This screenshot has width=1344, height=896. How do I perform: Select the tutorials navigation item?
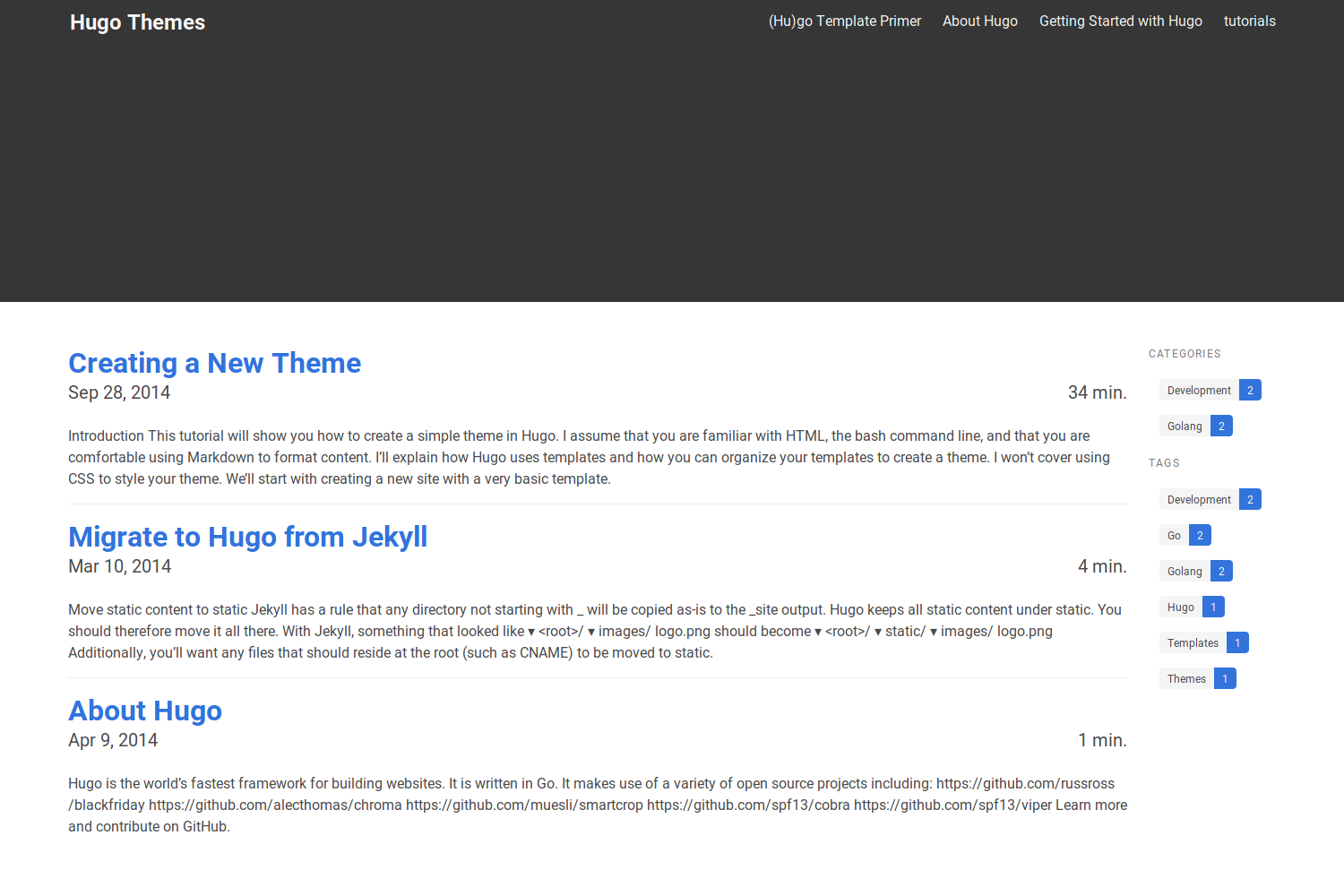(x=1249, y=21)
